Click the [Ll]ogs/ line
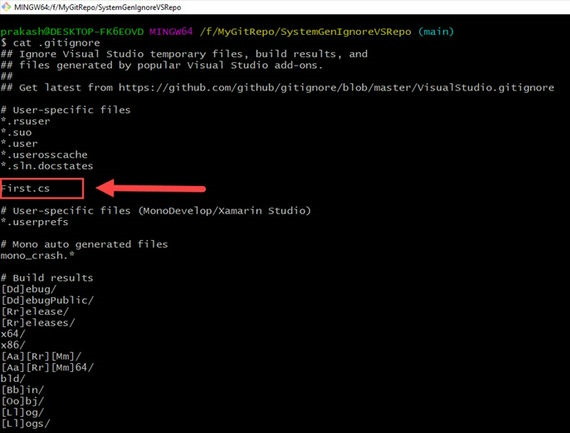Image resolution: width=570 pixels, height=433 pixels. coord(25,424)
